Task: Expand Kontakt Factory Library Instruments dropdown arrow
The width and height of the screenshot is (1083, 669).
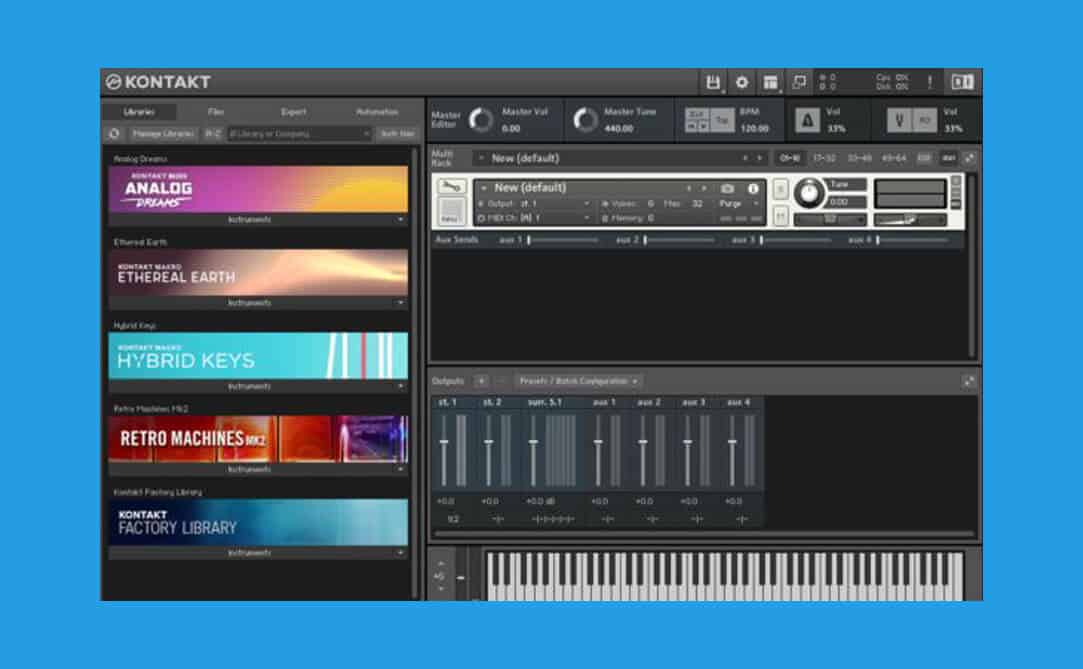Action: pos(401,553)
